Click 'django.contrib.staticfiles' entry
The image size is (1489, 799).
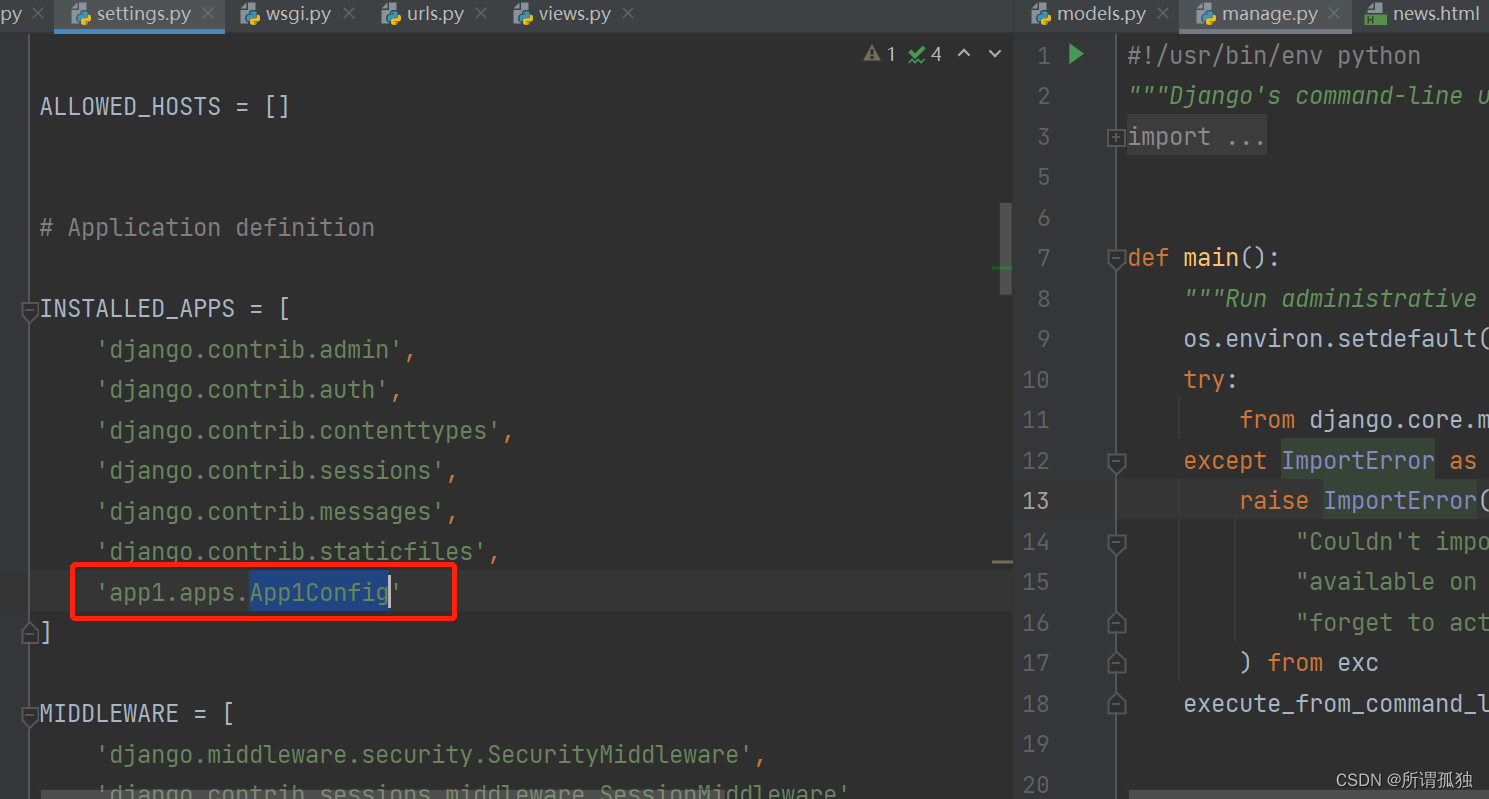[x=298, y=552]
